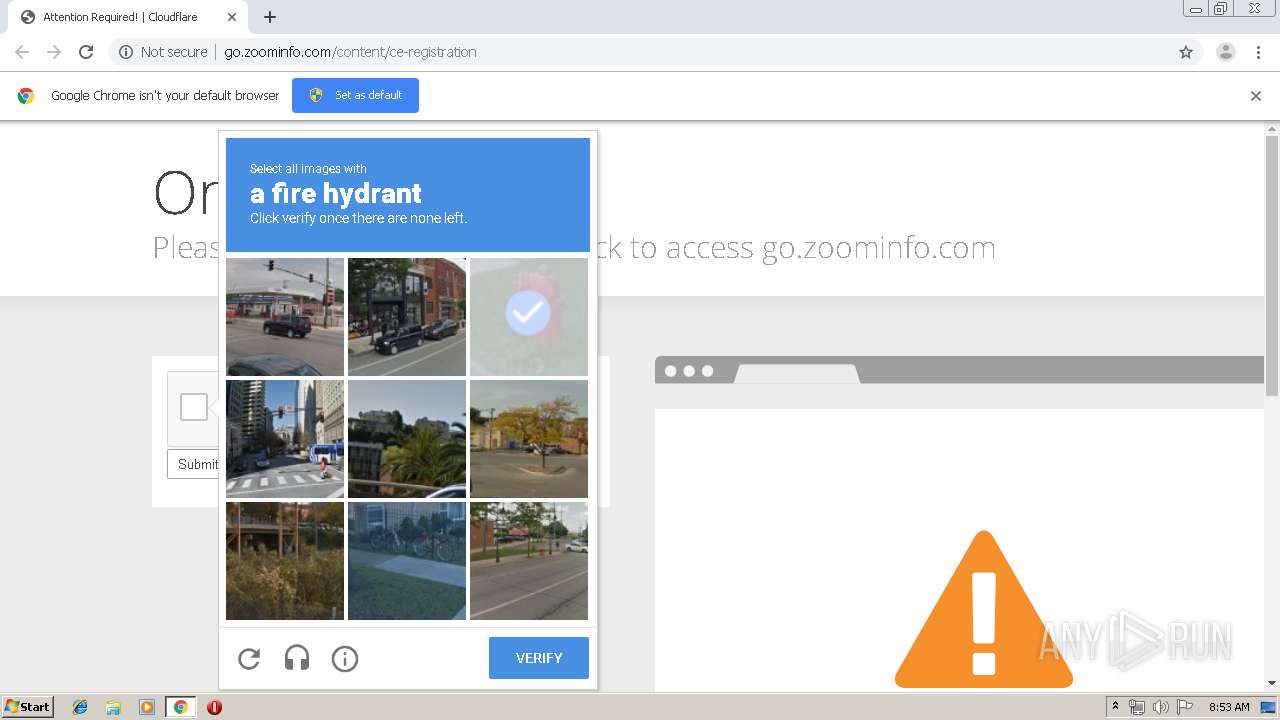Screen dimensions: 1280x720
Task: Click the page scrollbar down arrow
Action: pyautogui.click(x=1272, y=683)
